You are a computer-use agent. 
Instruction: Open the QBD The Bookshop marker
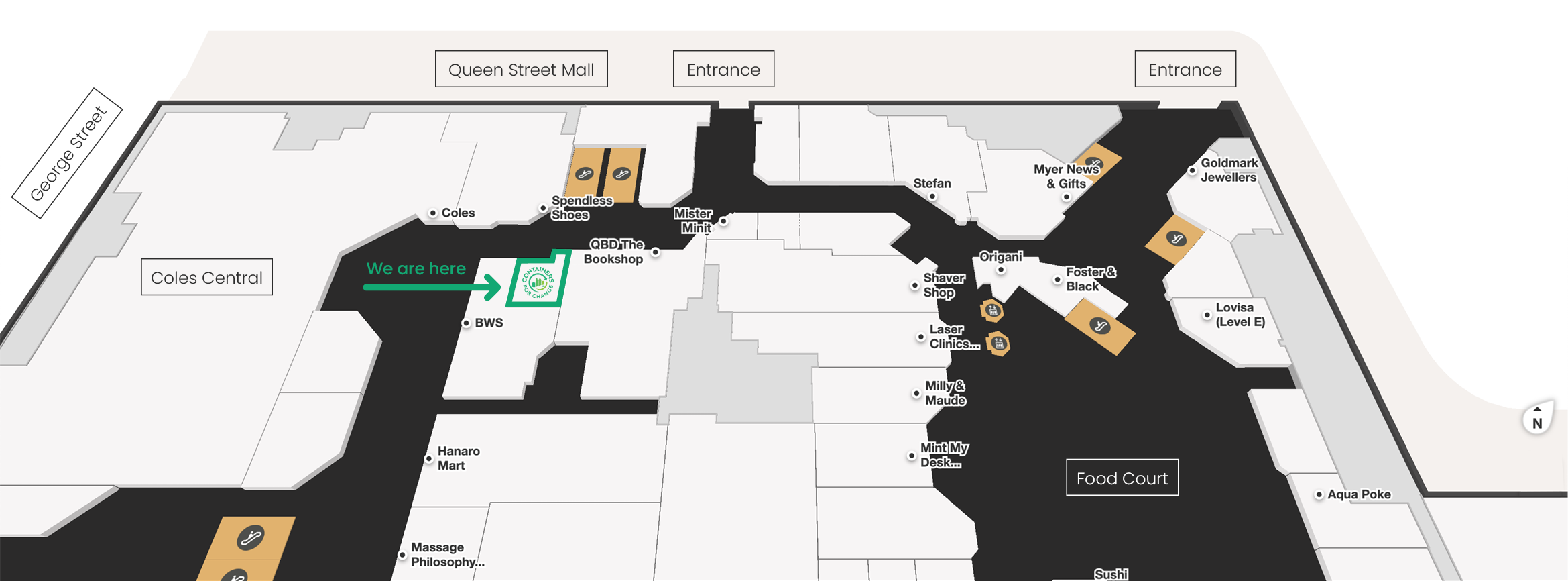point(655,252)
